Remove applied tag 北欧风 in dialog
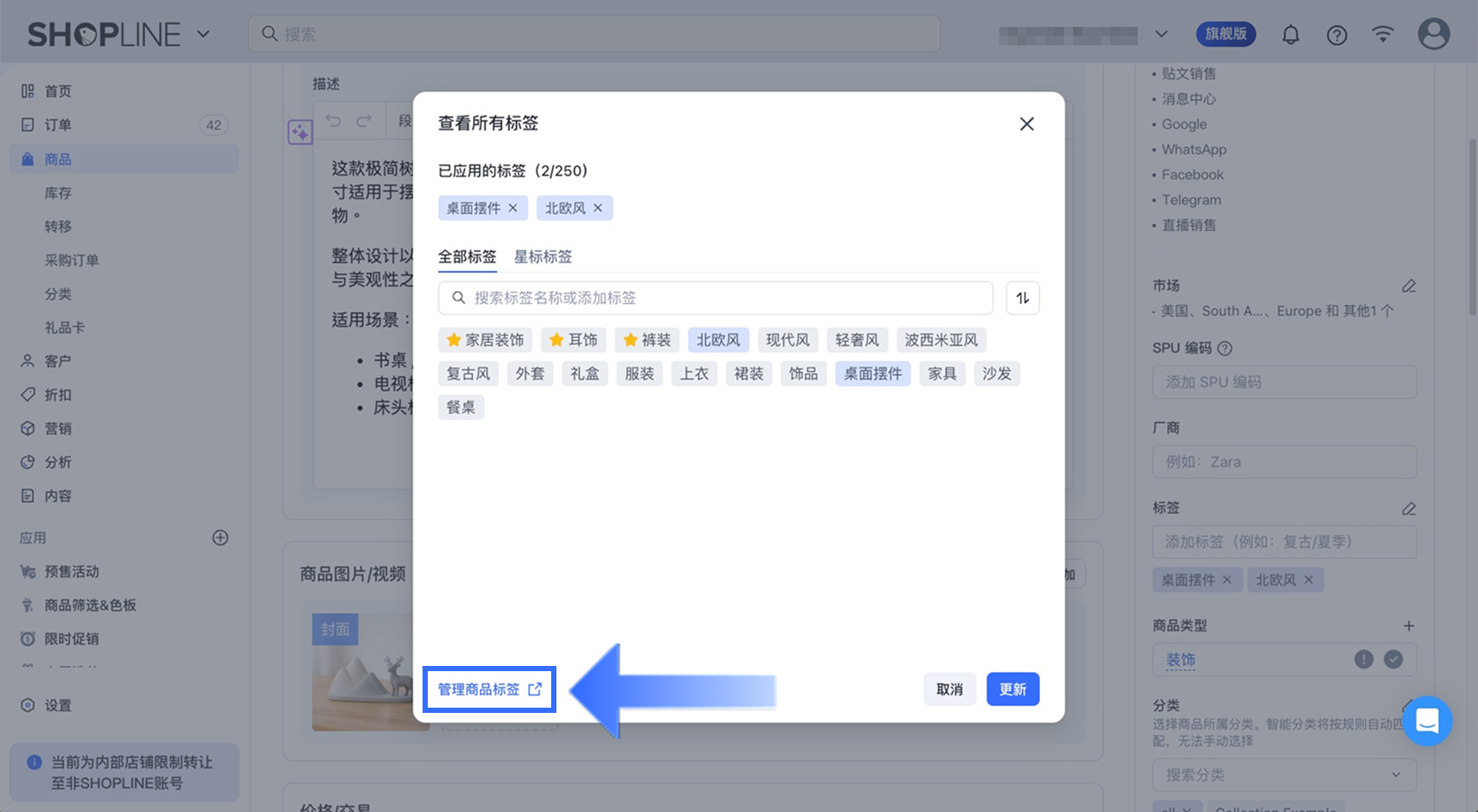This screenshot has height=812, width=1478. 597,208
